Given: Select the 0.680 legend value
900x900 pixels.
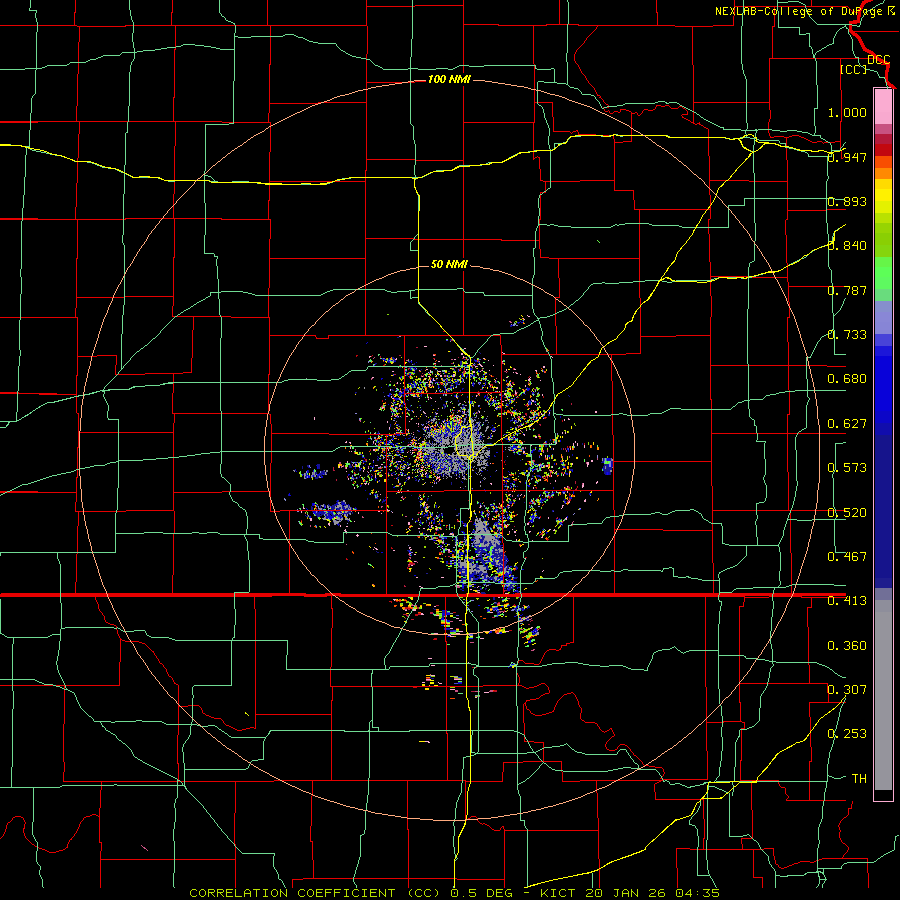Looking at the screenshot, I should coord(847,379).
